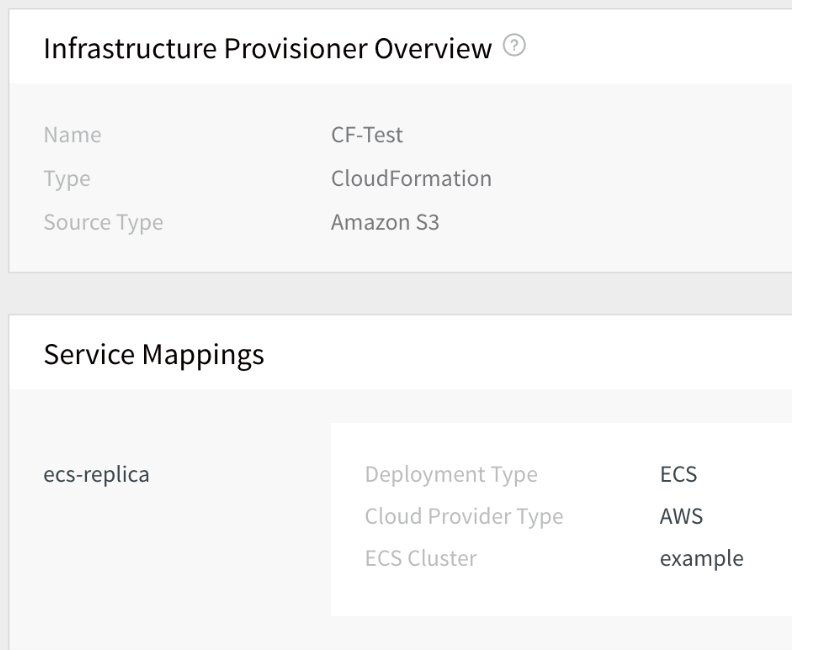Open the Infrastructure Provisioner Overview help icon
This screenshot has width=814, height=650.
pyautogui.click(x=514, y=46)
